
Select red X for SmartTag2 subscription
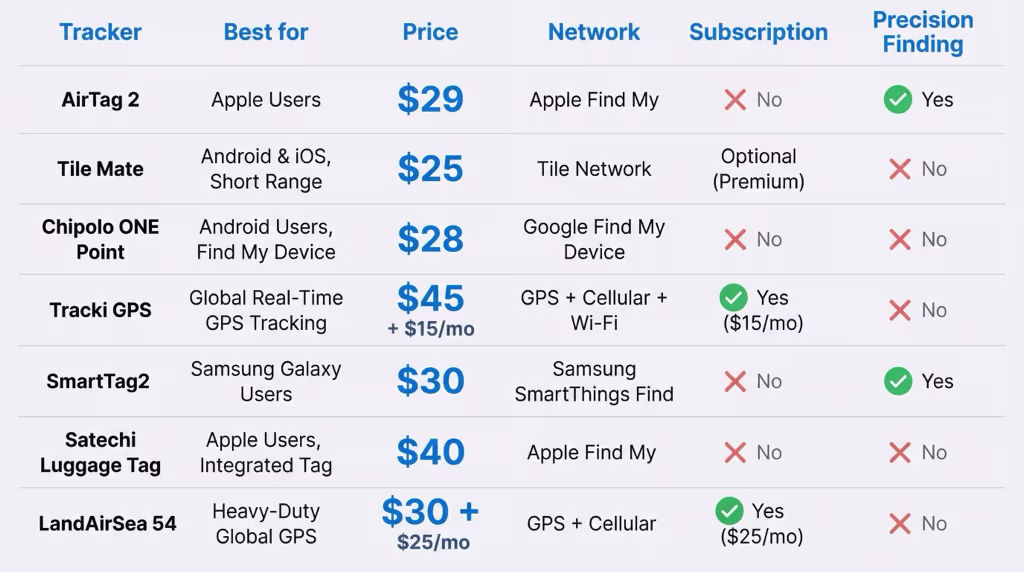(735, 381)
